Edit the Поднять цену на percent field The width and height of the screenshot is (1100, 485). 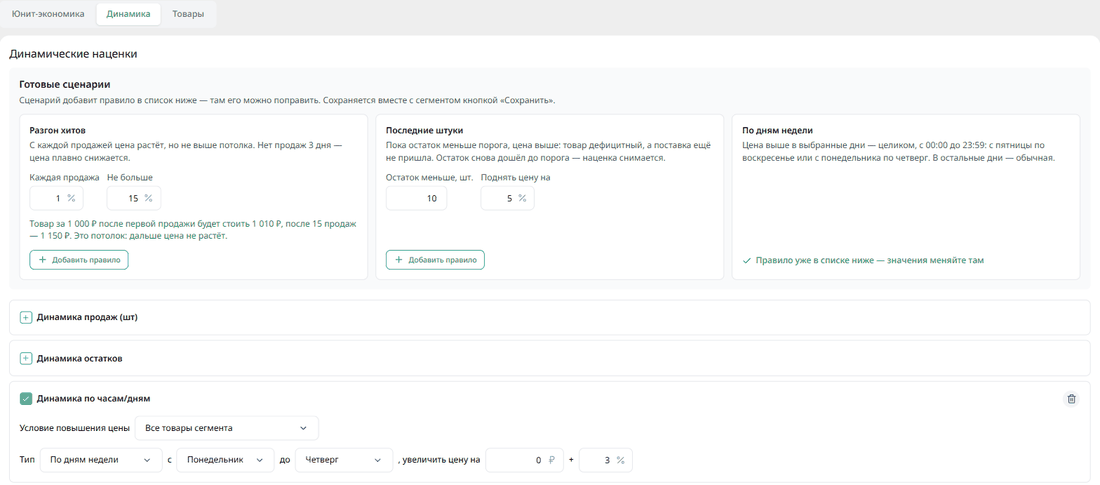point(507,199)
